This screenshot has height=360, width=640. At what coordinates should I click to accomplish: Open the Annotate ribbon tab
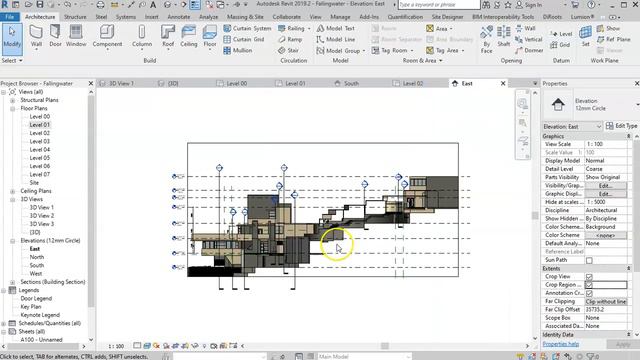click(x=179, y=17)
